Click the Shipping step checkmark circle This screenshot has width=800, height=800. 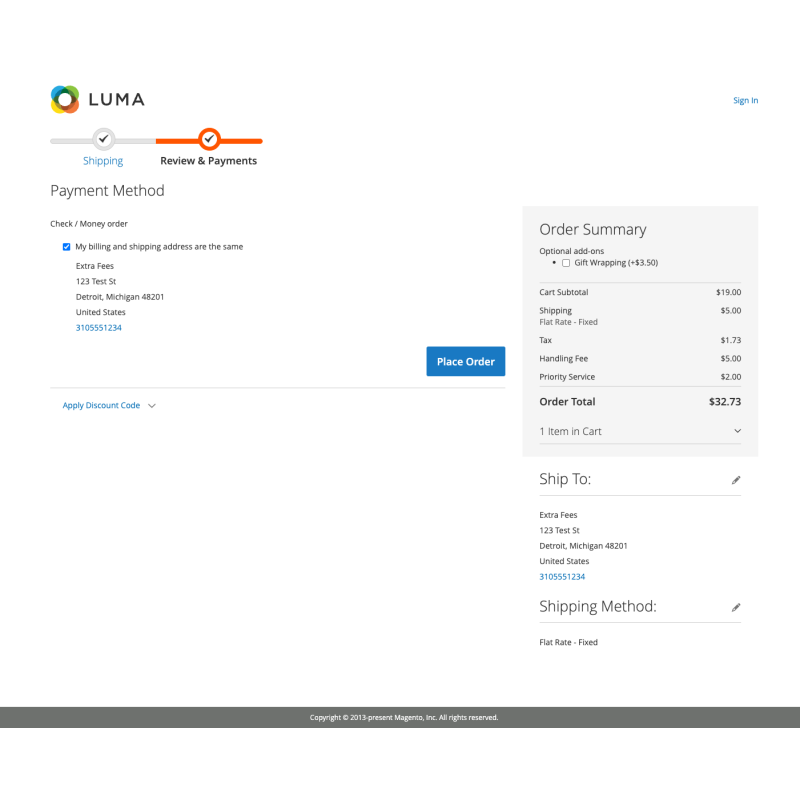104,139
